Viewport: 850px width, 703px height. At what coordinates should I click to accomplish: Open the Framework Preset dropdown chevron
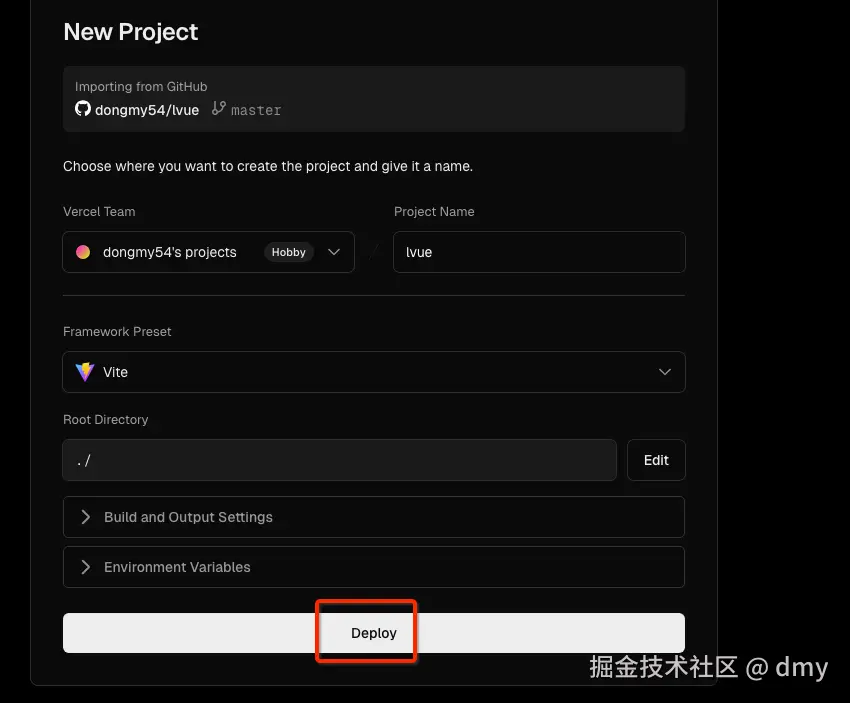(665, 372)
